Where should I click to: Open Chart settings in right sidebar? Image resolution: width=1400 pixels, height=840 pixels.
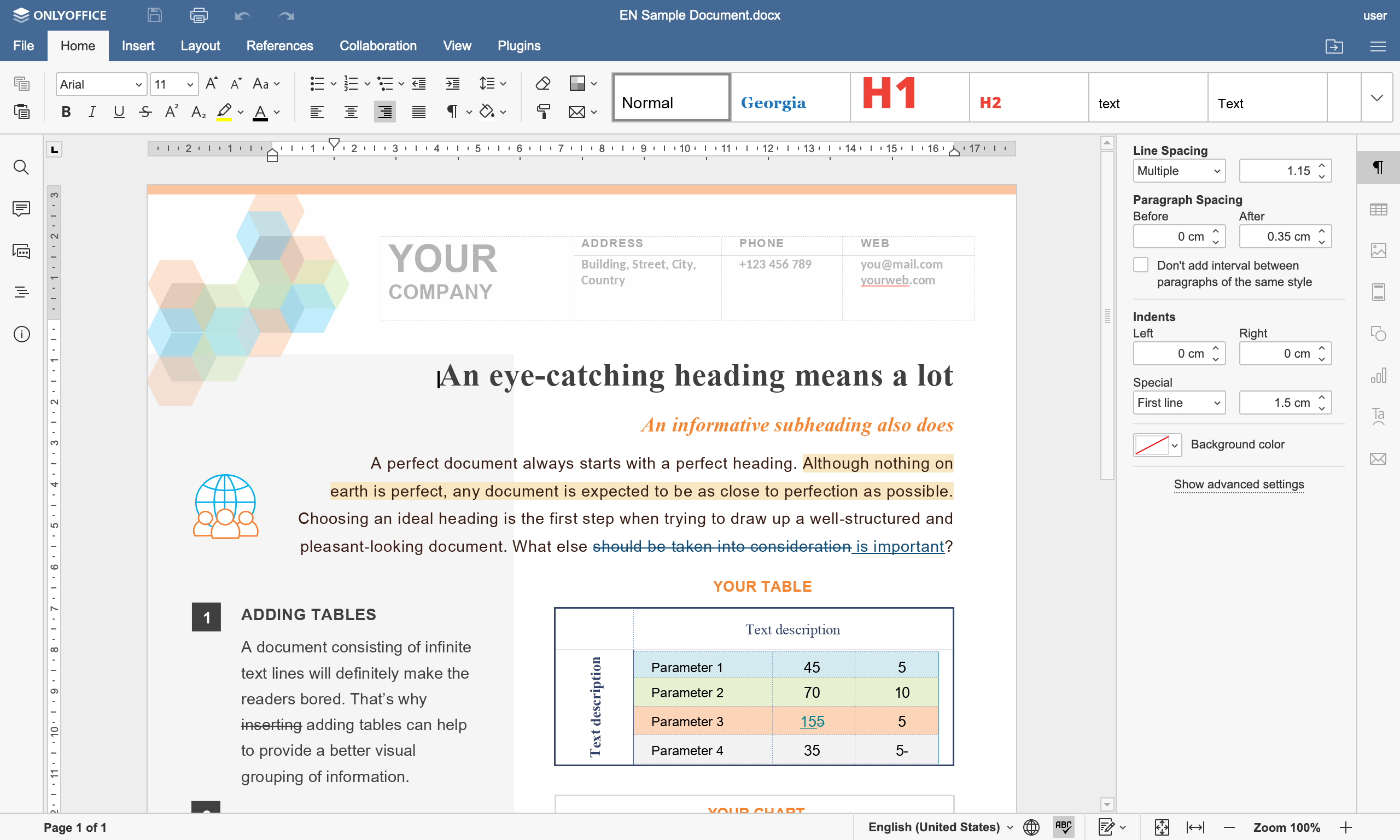coord(1378,376)
